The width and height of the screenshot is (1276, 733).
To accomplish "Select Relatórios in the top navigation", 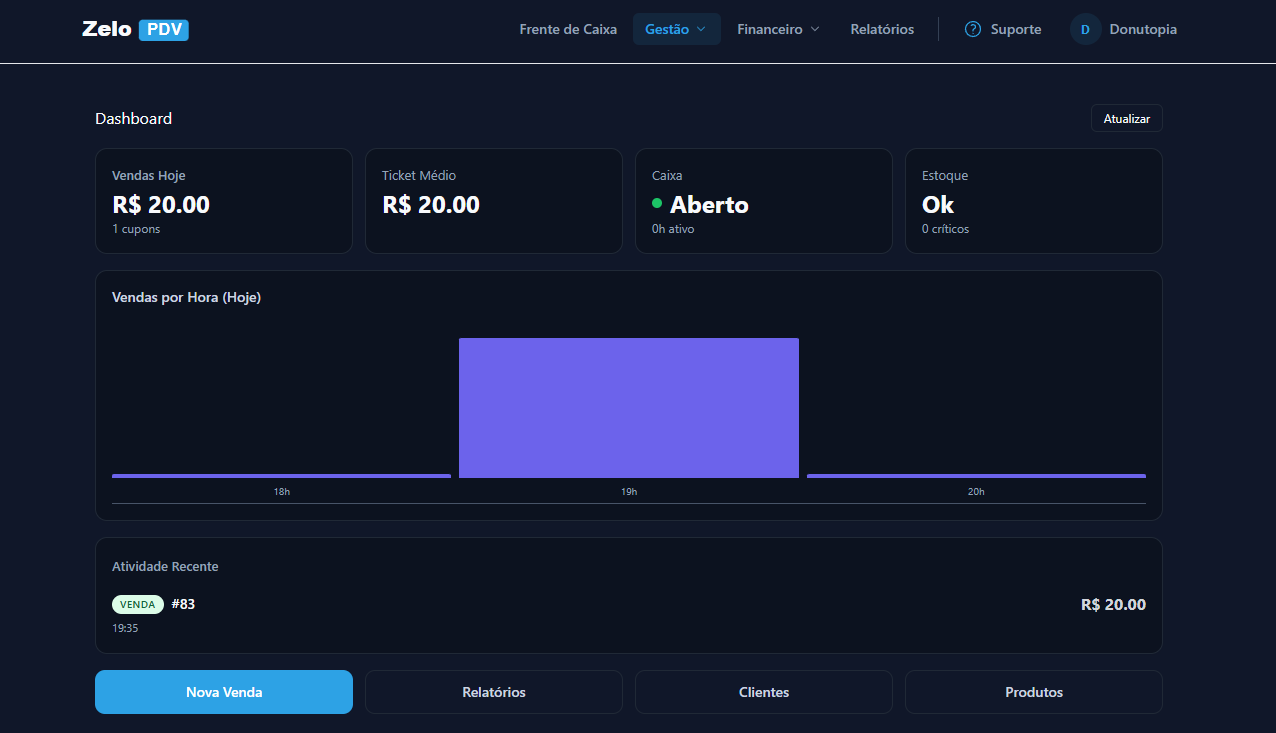I will coord(882,29).
